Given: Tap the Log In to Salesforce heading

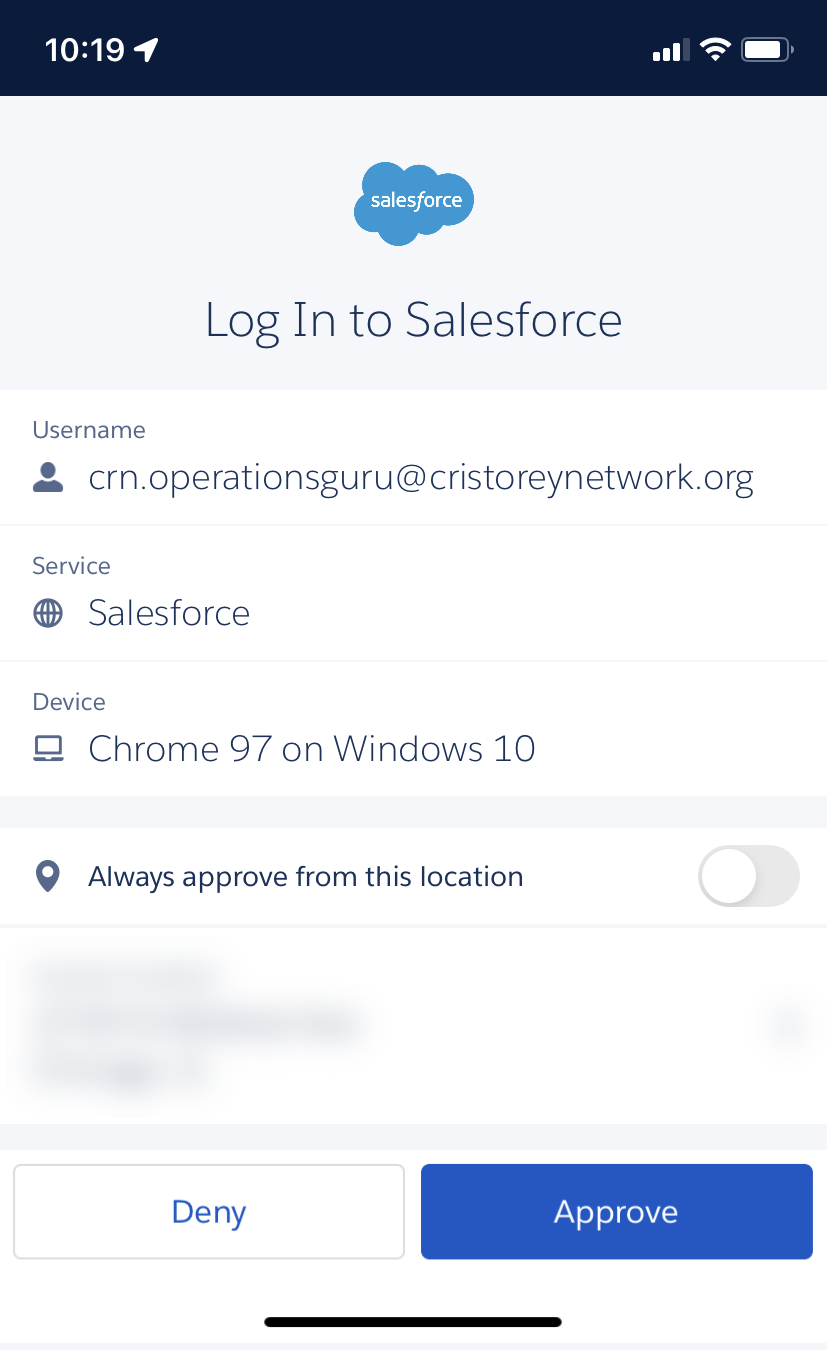Looking at the screenshot, I should tap(414, 320).
